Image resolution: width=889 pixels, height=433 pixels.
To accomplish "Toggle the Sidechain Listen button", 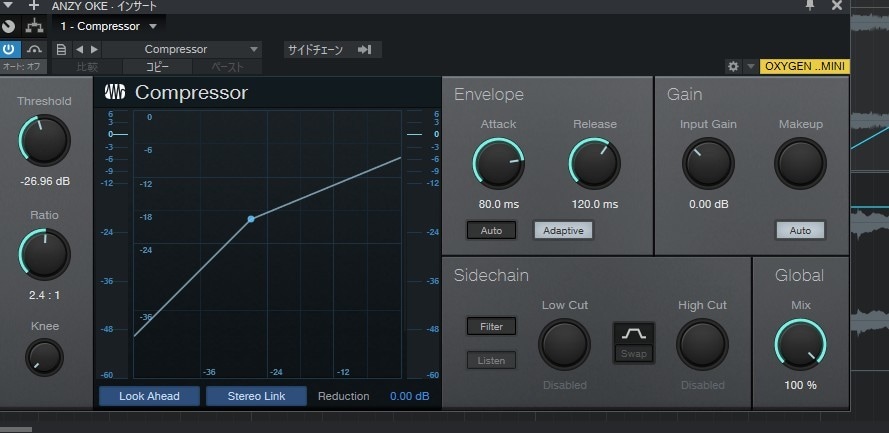I will click(491, 360).
